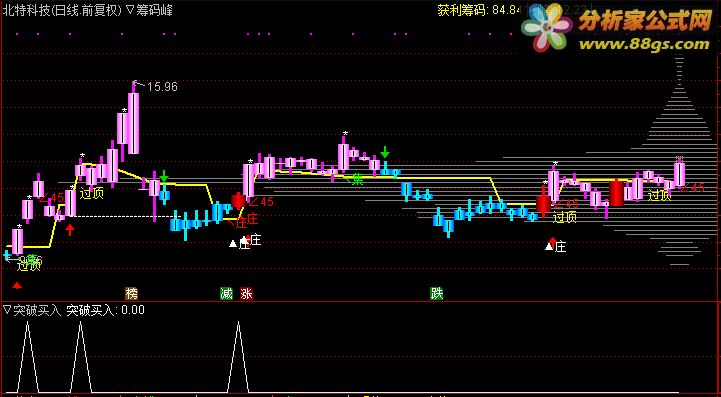Click the red up arrow beside 榜 row at far left bottom

[17, 286]
